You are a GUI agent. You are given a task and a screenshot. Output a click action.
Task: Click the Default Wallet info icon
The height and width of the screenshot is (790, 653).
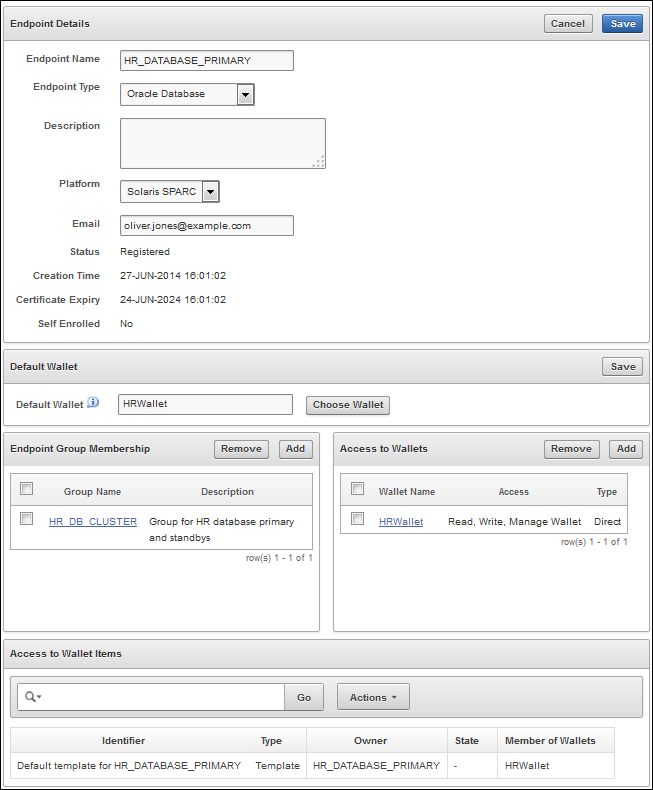click(93, 403)
